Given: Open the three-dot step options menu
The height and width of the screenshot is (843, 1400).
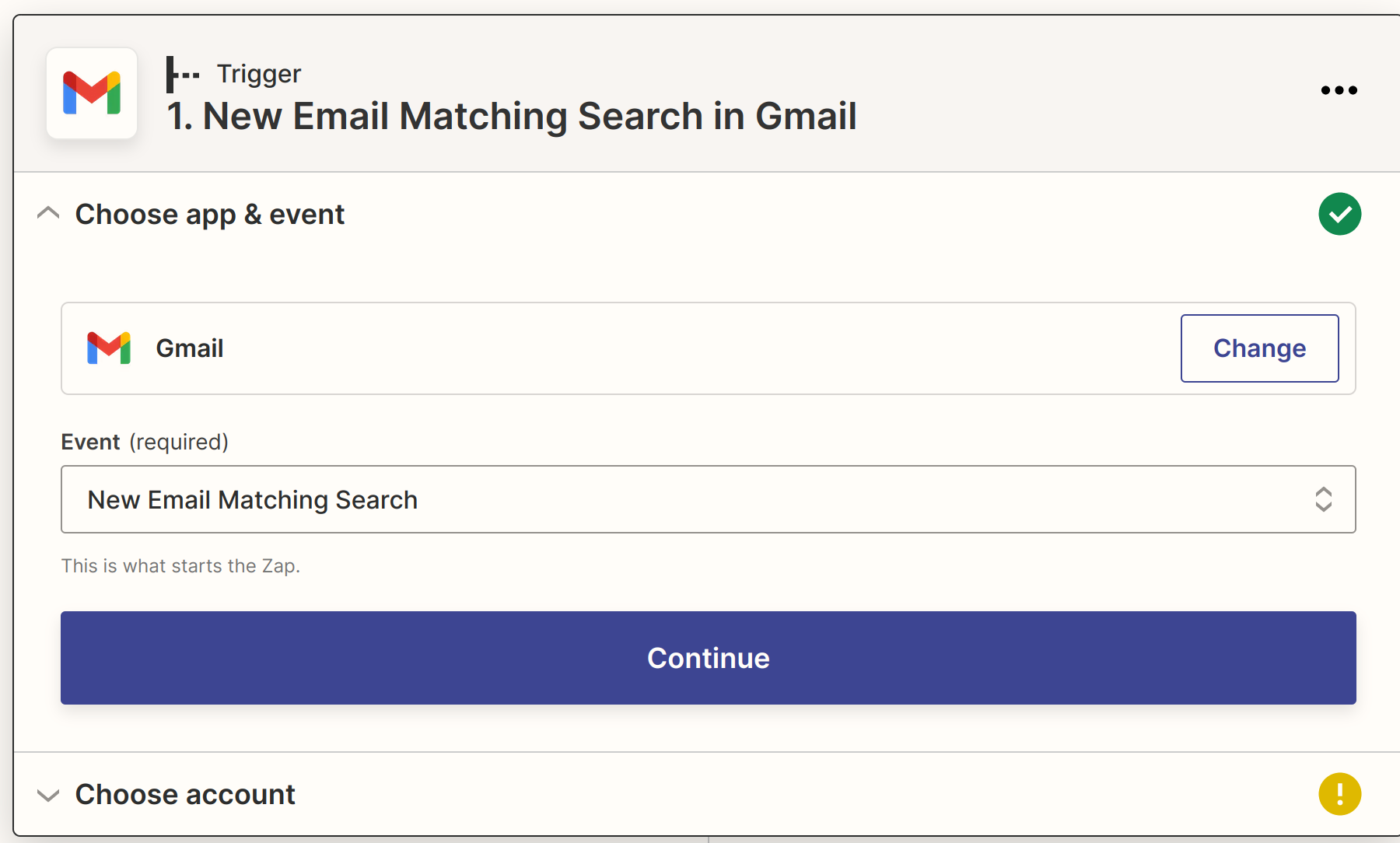Looking at the screenshot, I should coord(1339,90).
